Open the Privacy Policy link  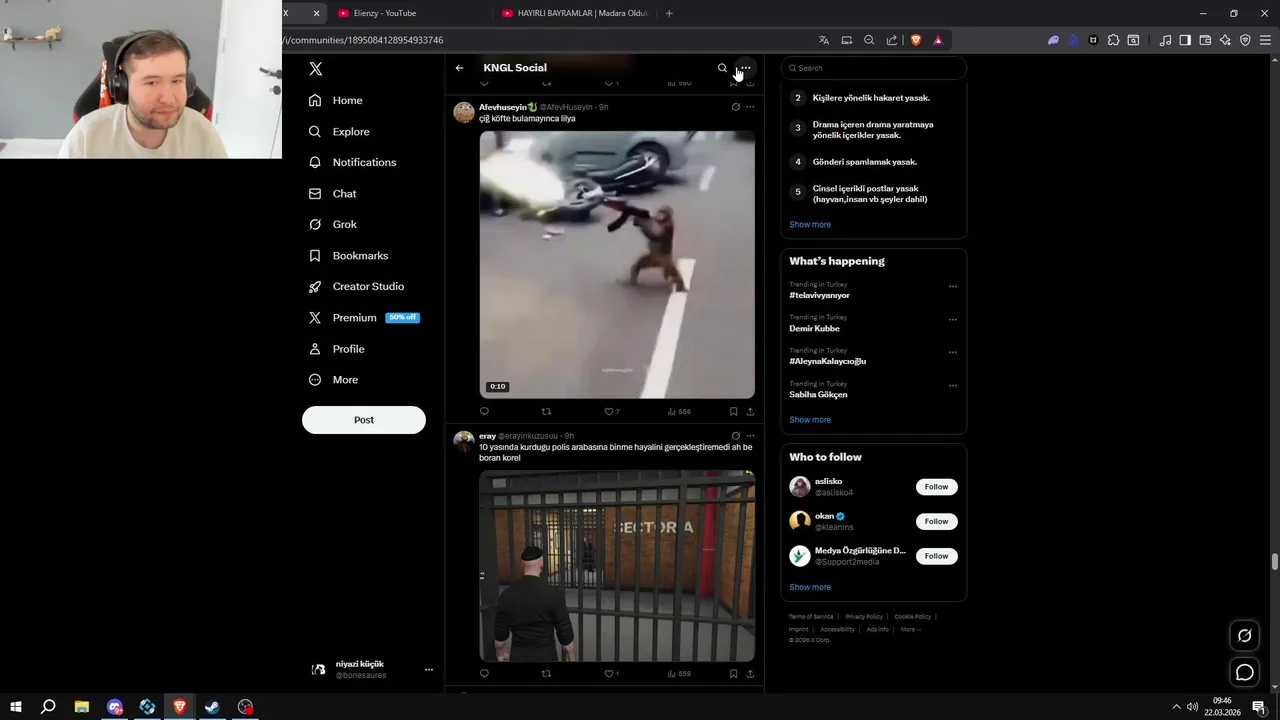point(864,617)
